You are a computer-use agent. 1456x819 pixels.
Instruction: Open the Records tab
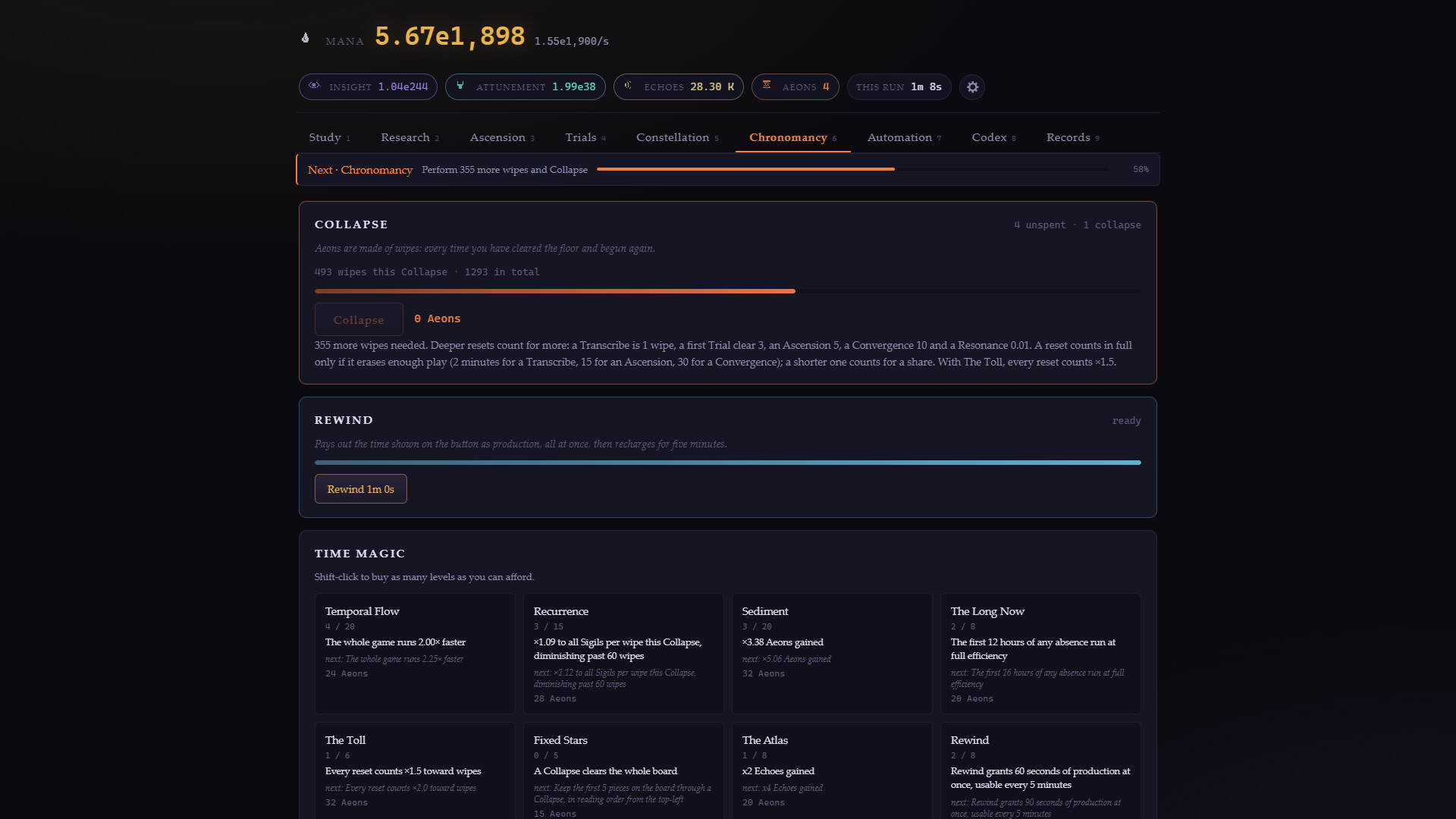click(1072, 137)
